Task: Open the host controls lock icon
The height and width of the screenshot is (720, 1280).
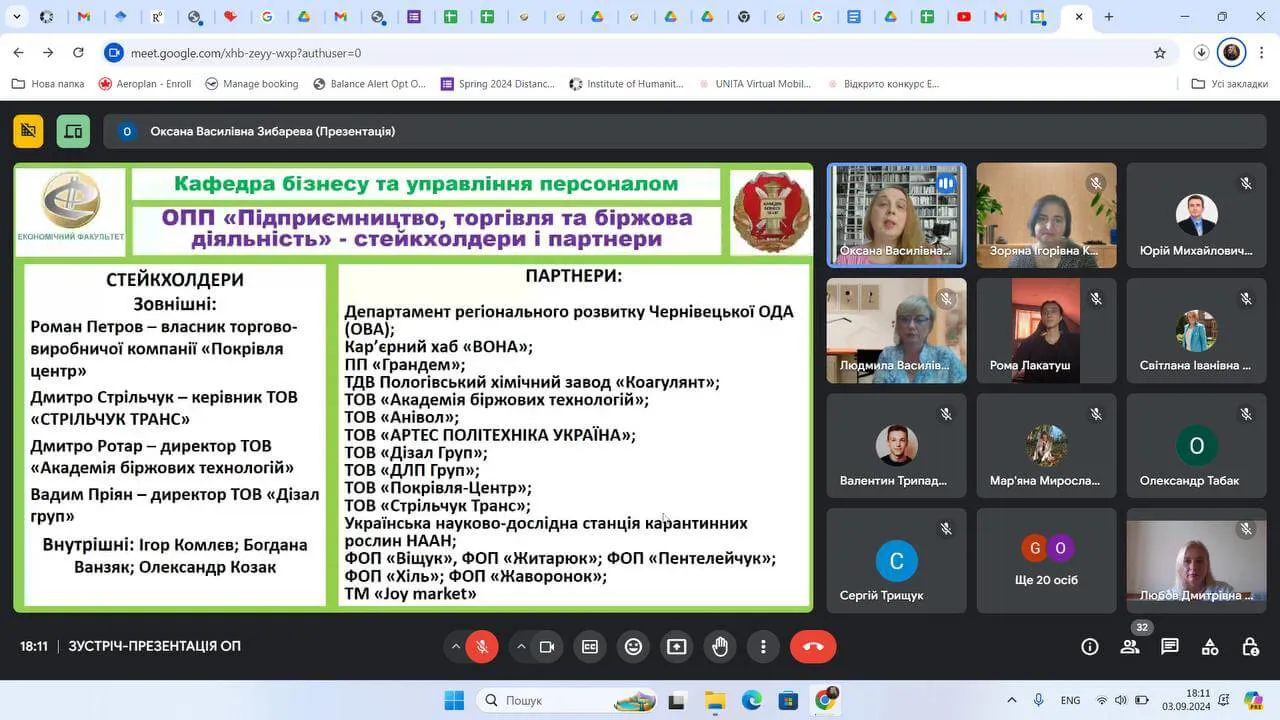Action: coord(1250,647)
